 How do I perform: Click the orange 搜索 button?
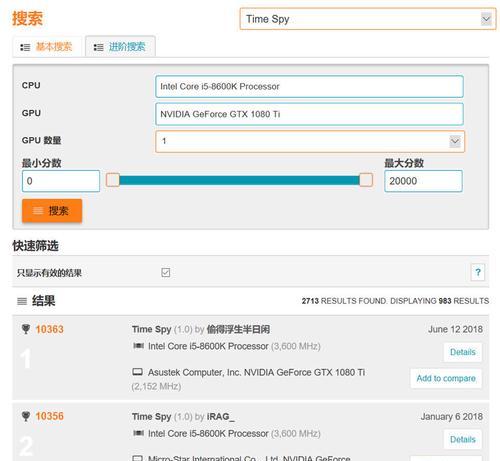point(52,211)
